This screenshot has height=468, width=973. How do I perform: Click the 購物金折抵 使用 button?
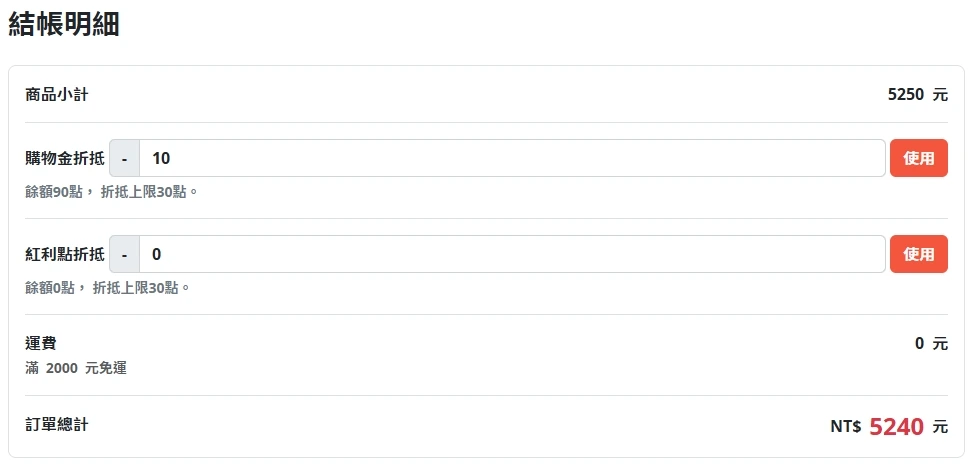pos(918,158)
